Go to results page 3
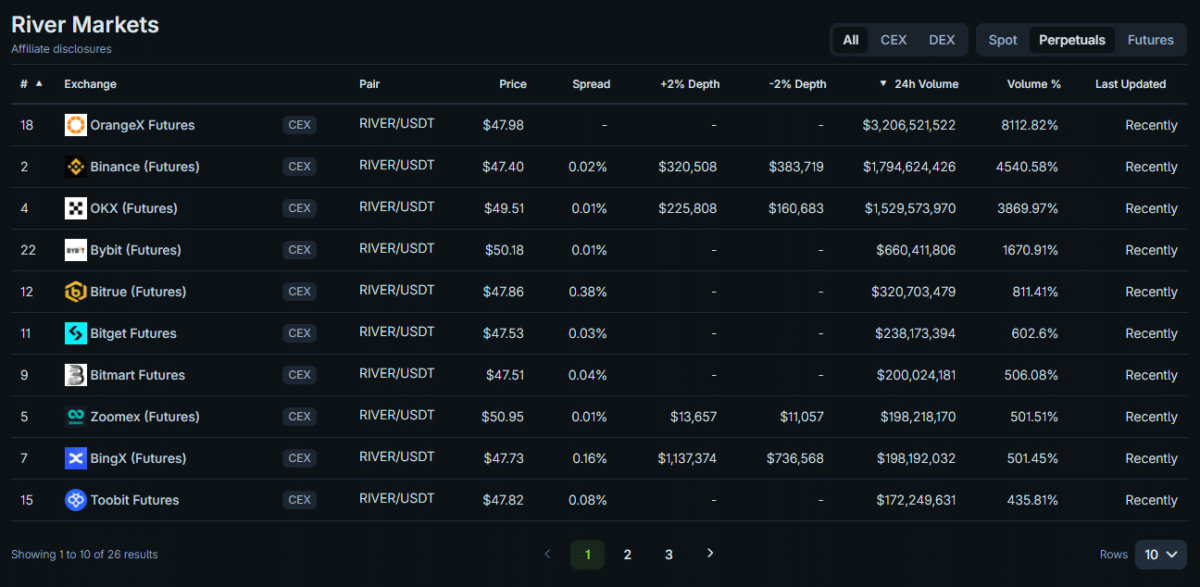1200x587 pixels. (x=668, y=553)
